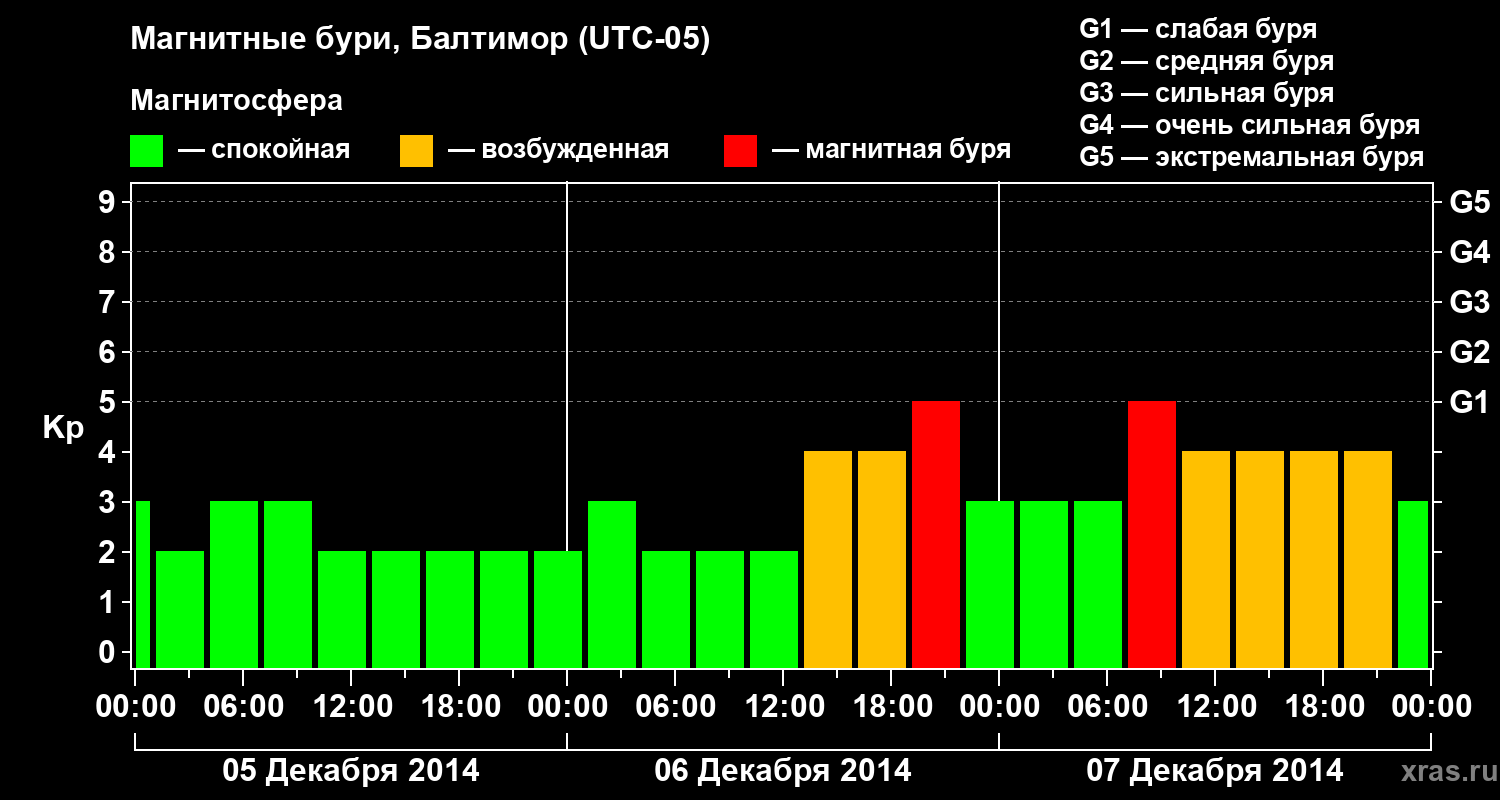Click the 'Kp' axis label
Viewport: 1500px width, 800px height.
[x=63, y=428]
